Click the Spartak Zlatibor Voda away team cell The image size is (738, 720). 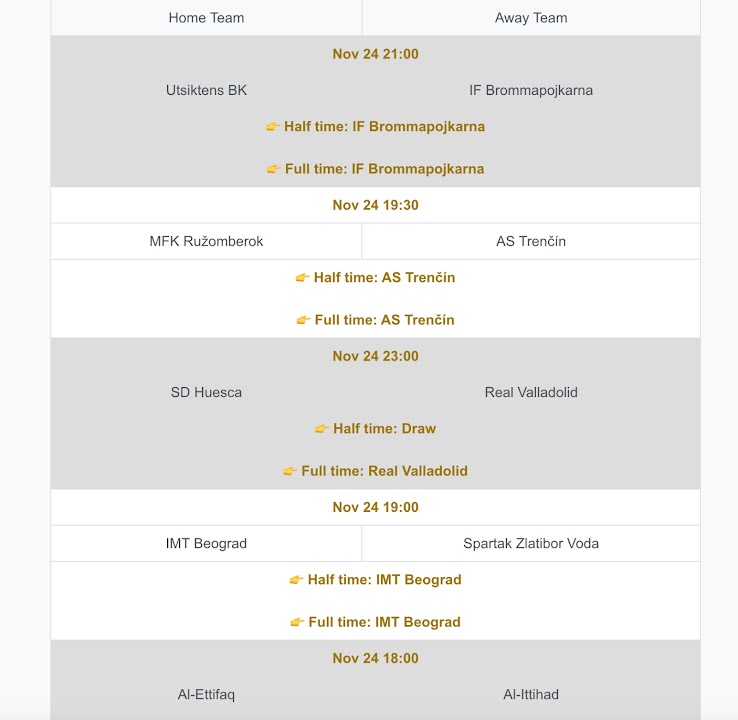pos(531,543)
